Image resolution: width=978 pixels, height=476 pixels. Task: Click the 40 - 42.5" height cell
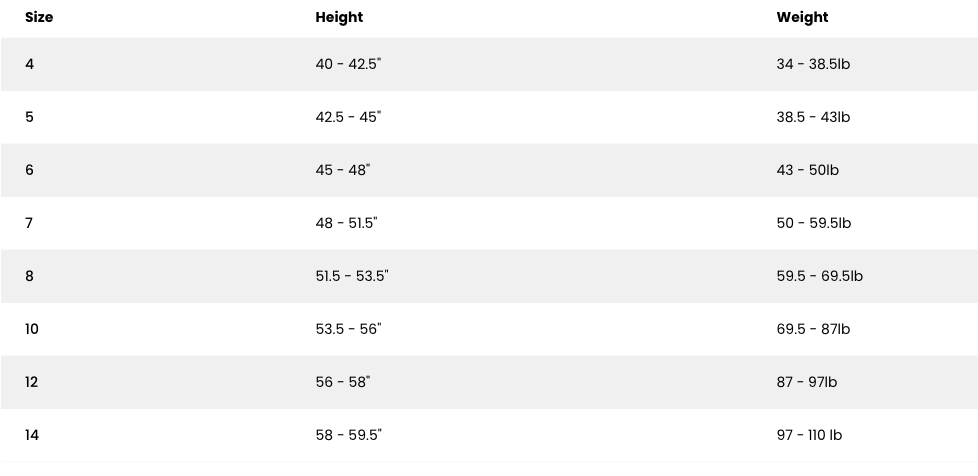coord(348,64)
